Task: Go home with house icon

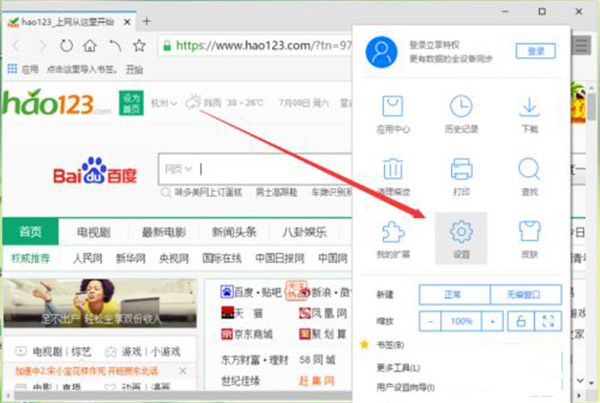Action: (90, 46)
